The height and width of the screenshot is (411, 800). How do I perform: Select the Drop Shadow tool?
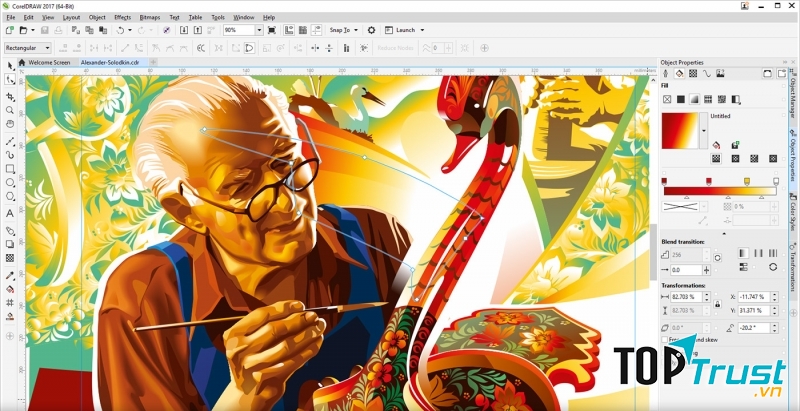10,244
